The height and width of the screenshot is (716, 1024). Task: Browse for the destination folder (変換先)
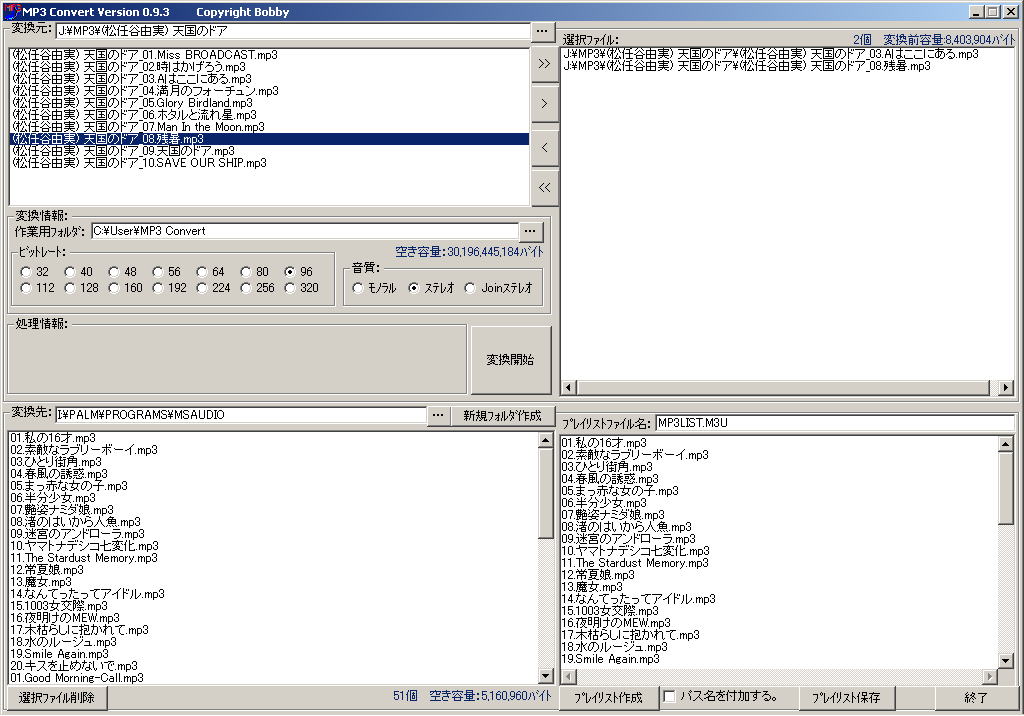pyautogui.click(x=438, y=415)
